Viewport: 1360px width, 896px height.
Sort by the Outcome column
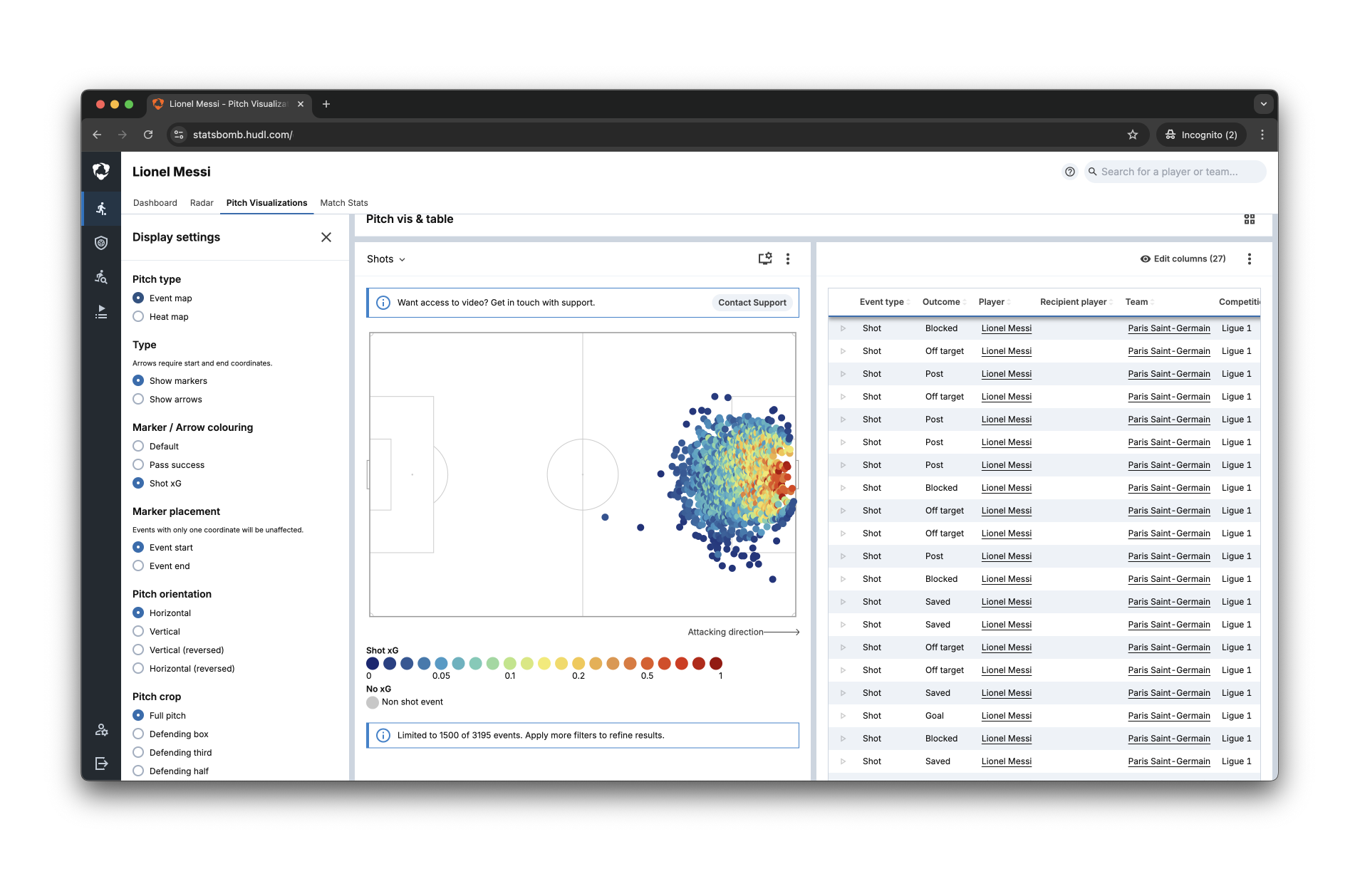pos(943,302)
